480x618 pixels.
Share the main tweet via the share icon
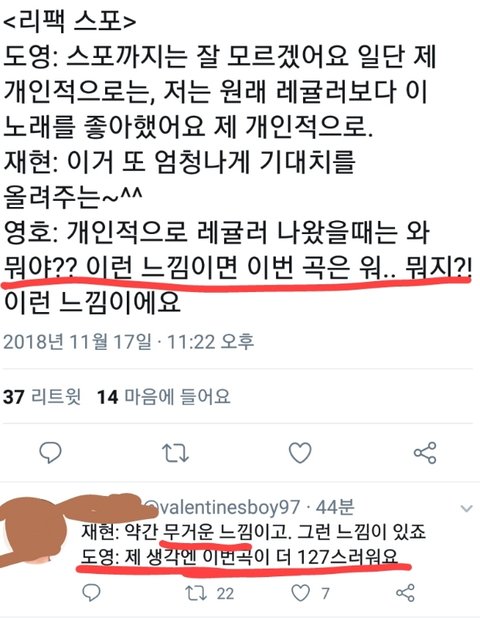tap(425, 452)
